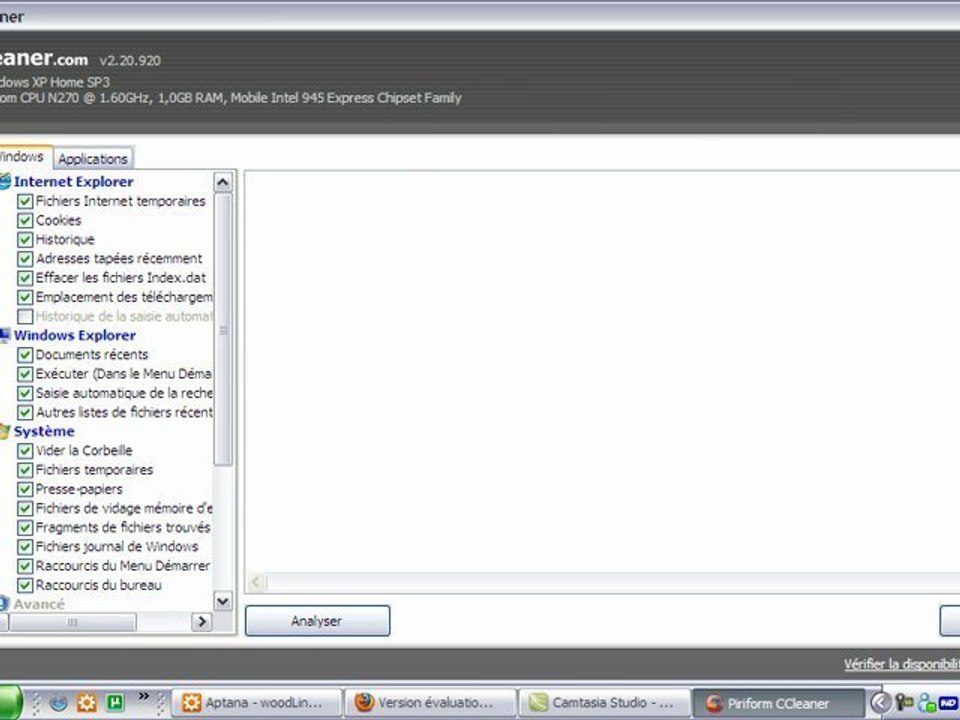The height and width of the screenshot is (720, 960).
Task: Uncheck Internet Explorer Historique
Action: tap(25, 239)
